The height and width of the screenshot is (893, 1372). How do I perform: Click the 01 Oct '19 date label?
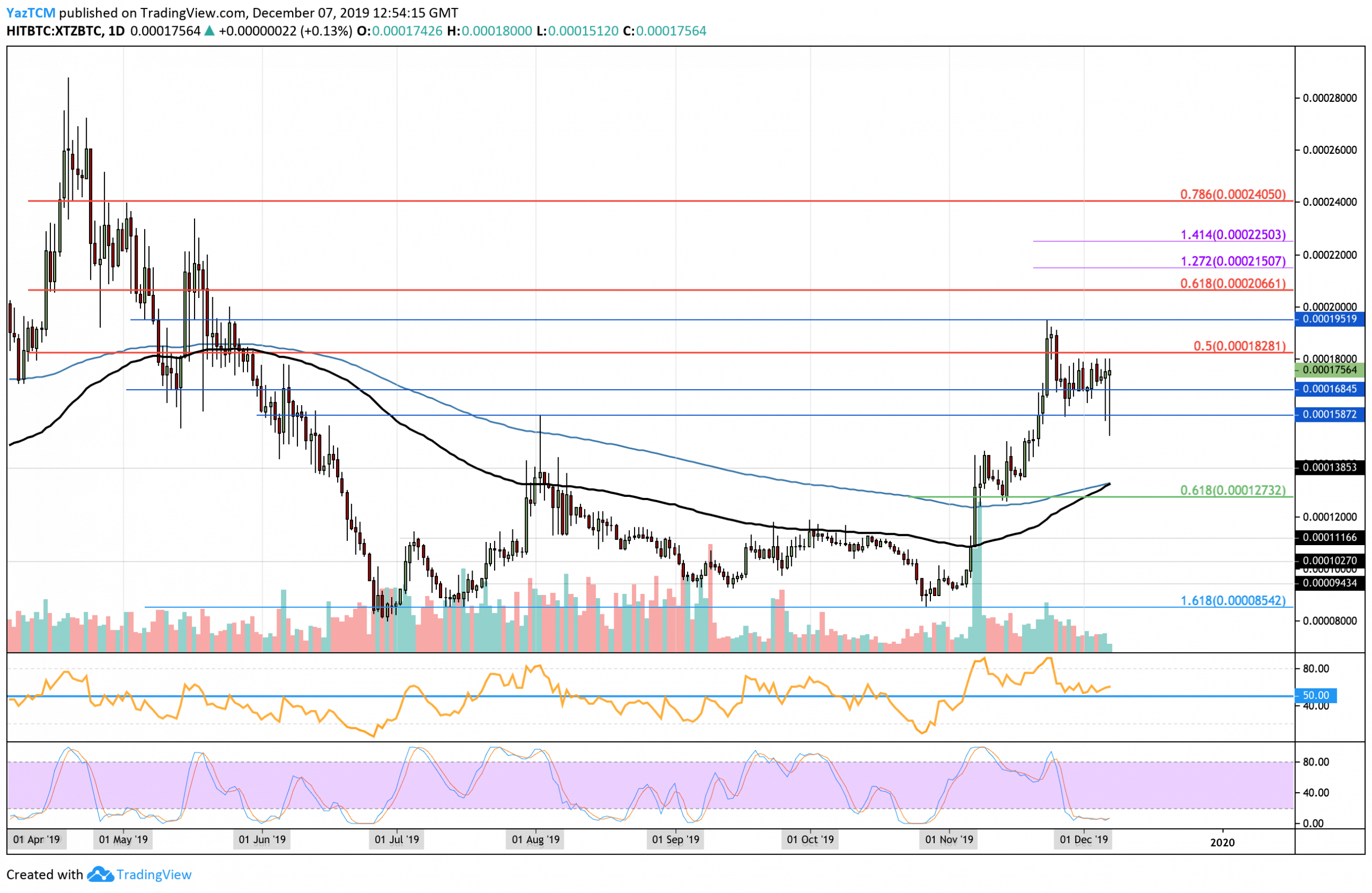click(810, 840)
